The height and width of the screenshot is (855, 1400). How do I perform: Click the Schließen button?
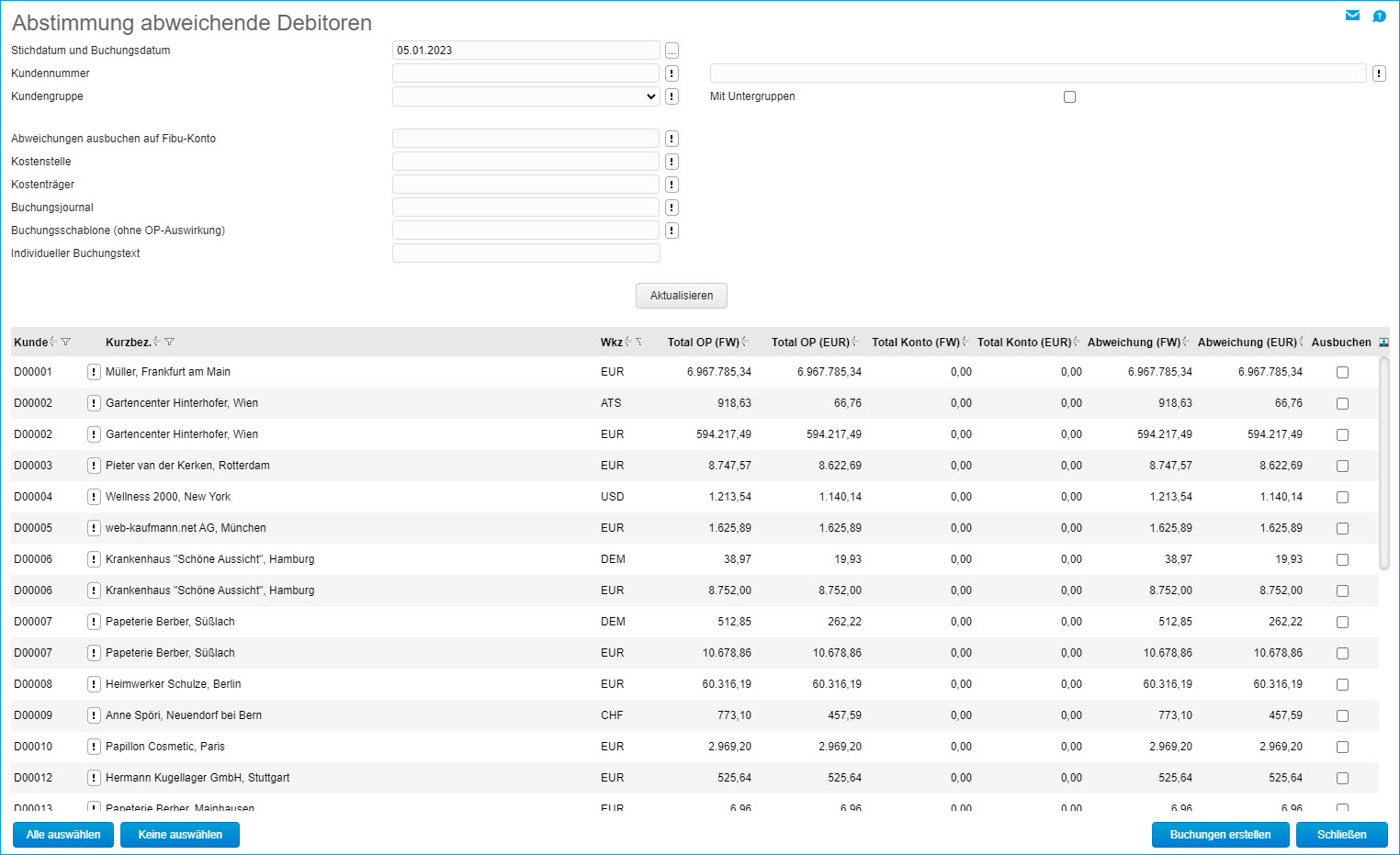coord(1342,835)
